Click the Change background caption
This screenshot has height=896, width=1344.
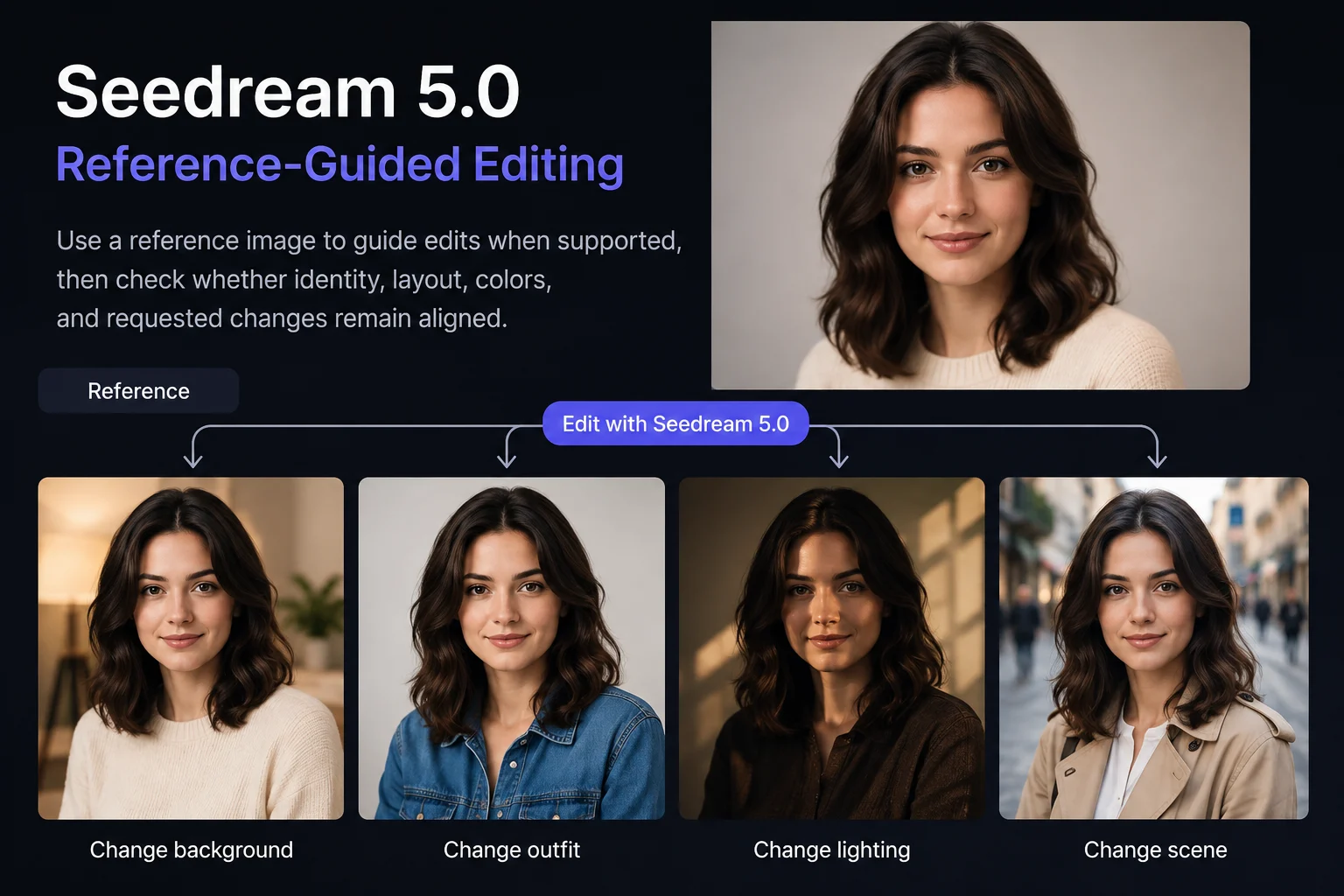[192, 850]
